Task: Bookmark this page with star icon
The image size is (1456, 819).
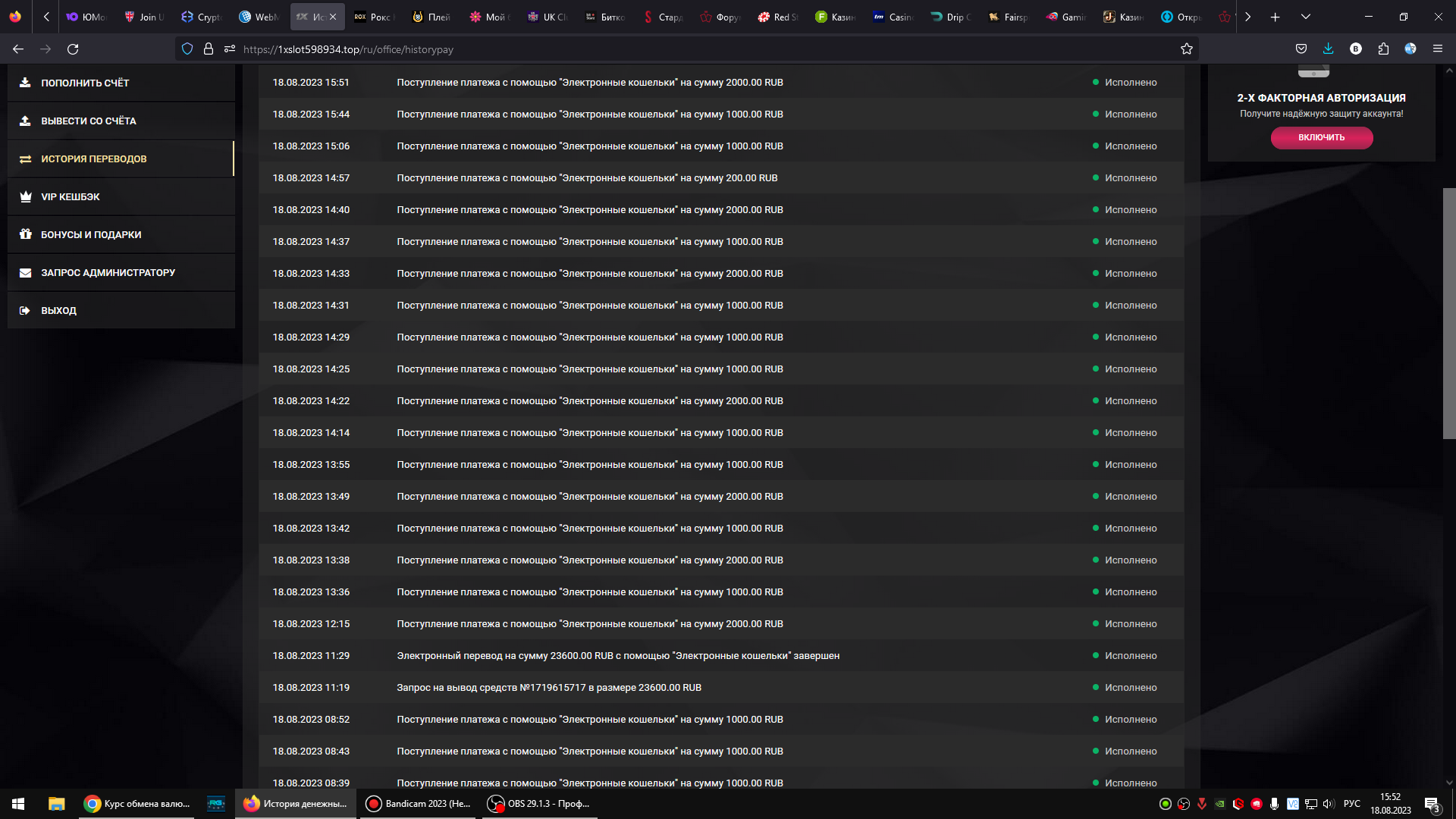Action: coord(1187,49)
